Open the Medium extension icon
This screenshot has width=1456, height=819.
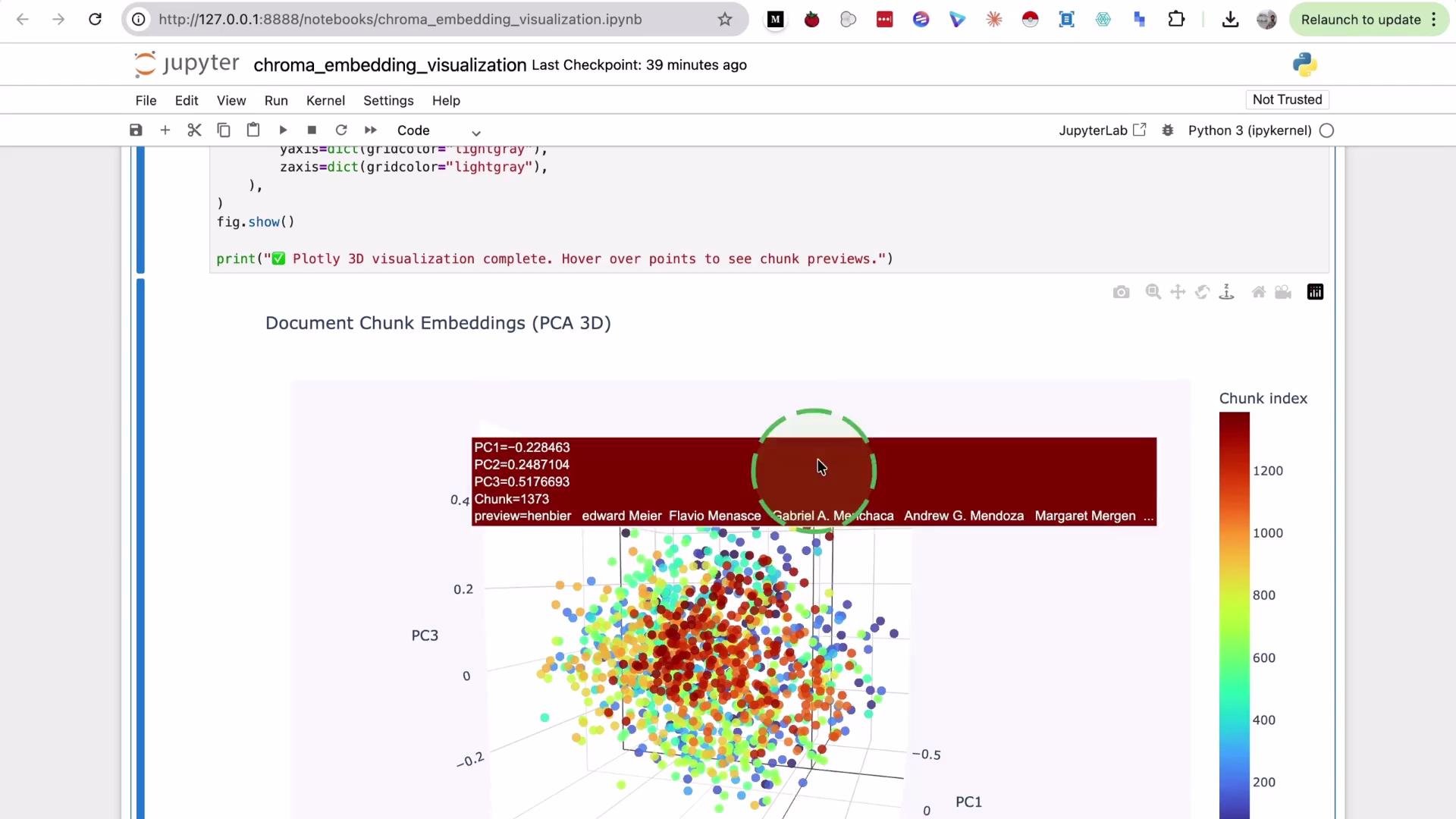775,20
